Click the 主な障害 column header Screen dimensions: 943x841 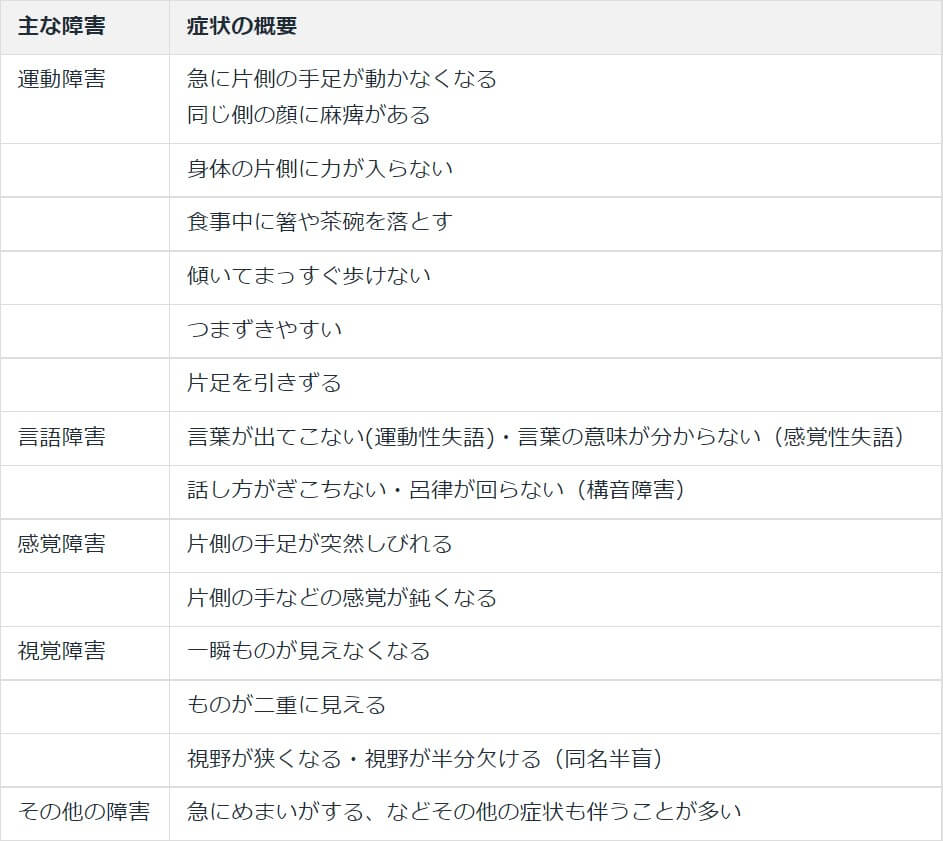tap(61, 27)
